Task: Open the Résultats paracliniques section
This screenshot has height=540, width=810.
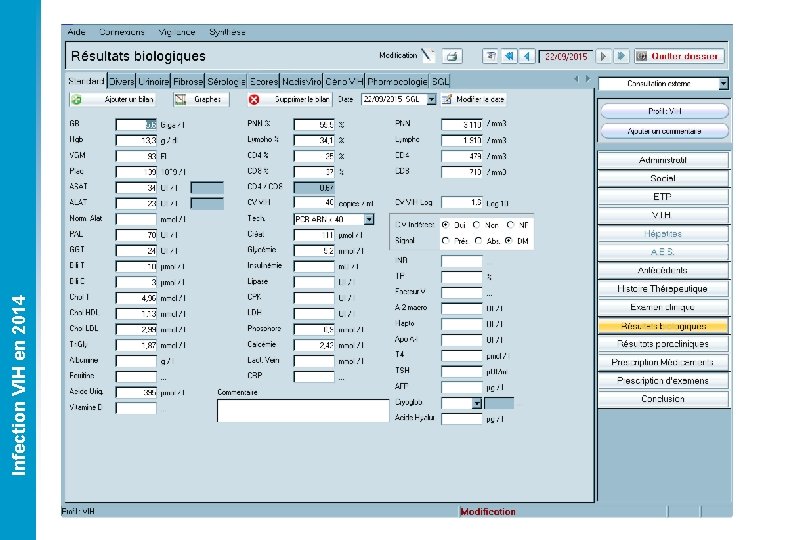Action: [x=663, y=344]
